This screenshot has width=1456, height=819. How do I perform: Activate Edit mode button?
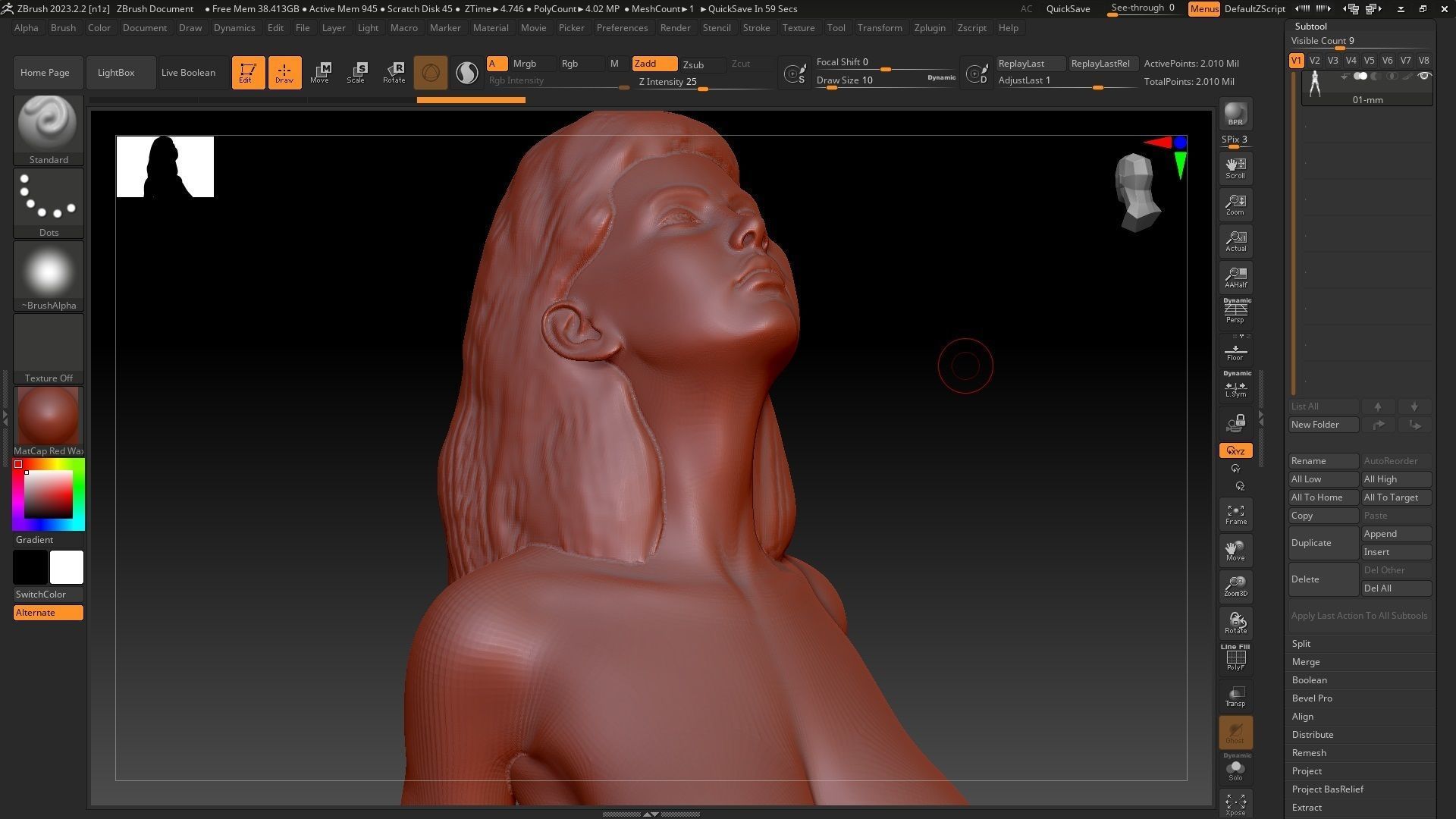(248, 73)
